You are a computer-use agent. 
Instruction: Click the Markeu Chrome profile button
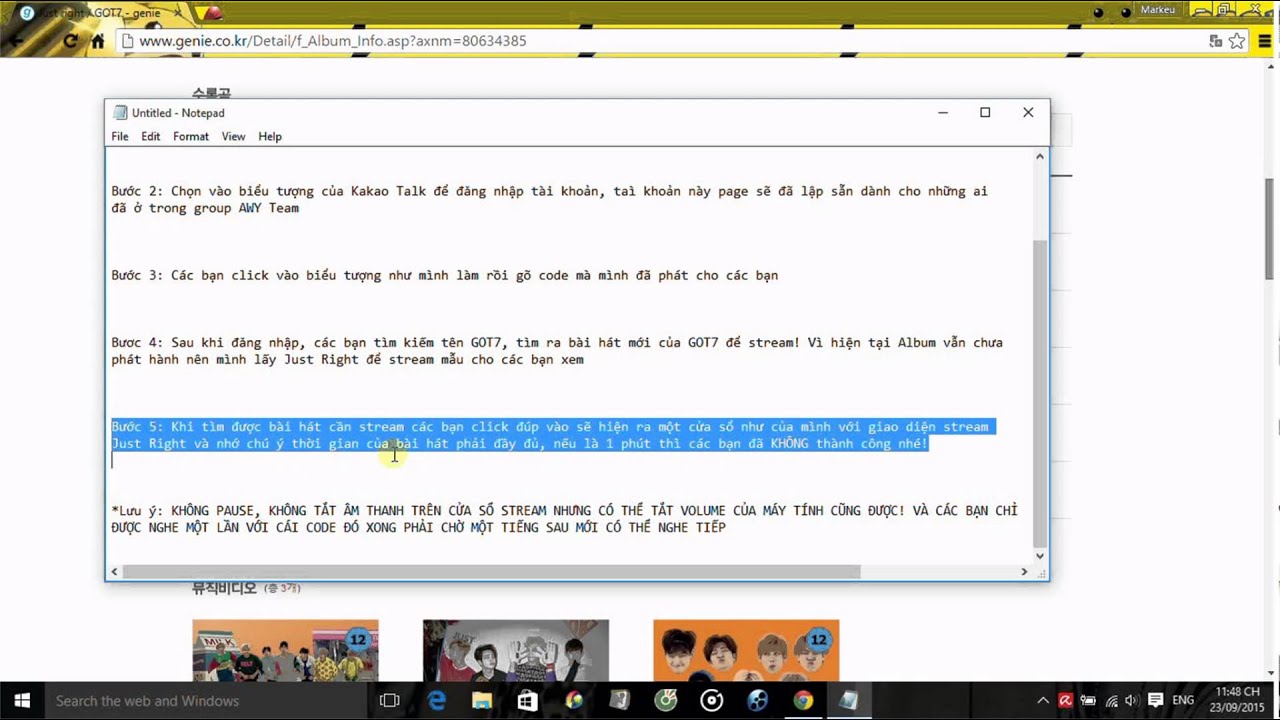1157,10
